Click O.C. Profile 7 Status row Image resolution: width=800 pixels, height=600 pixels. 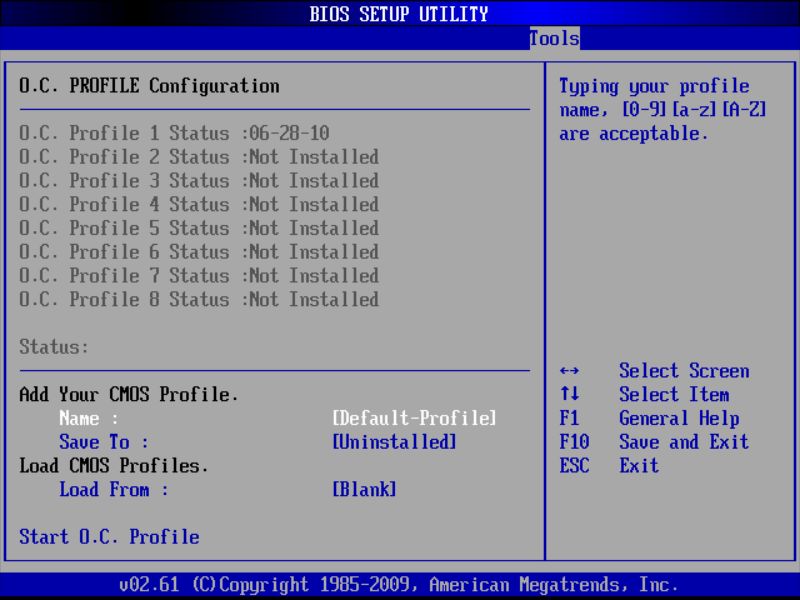pos(199,276)
